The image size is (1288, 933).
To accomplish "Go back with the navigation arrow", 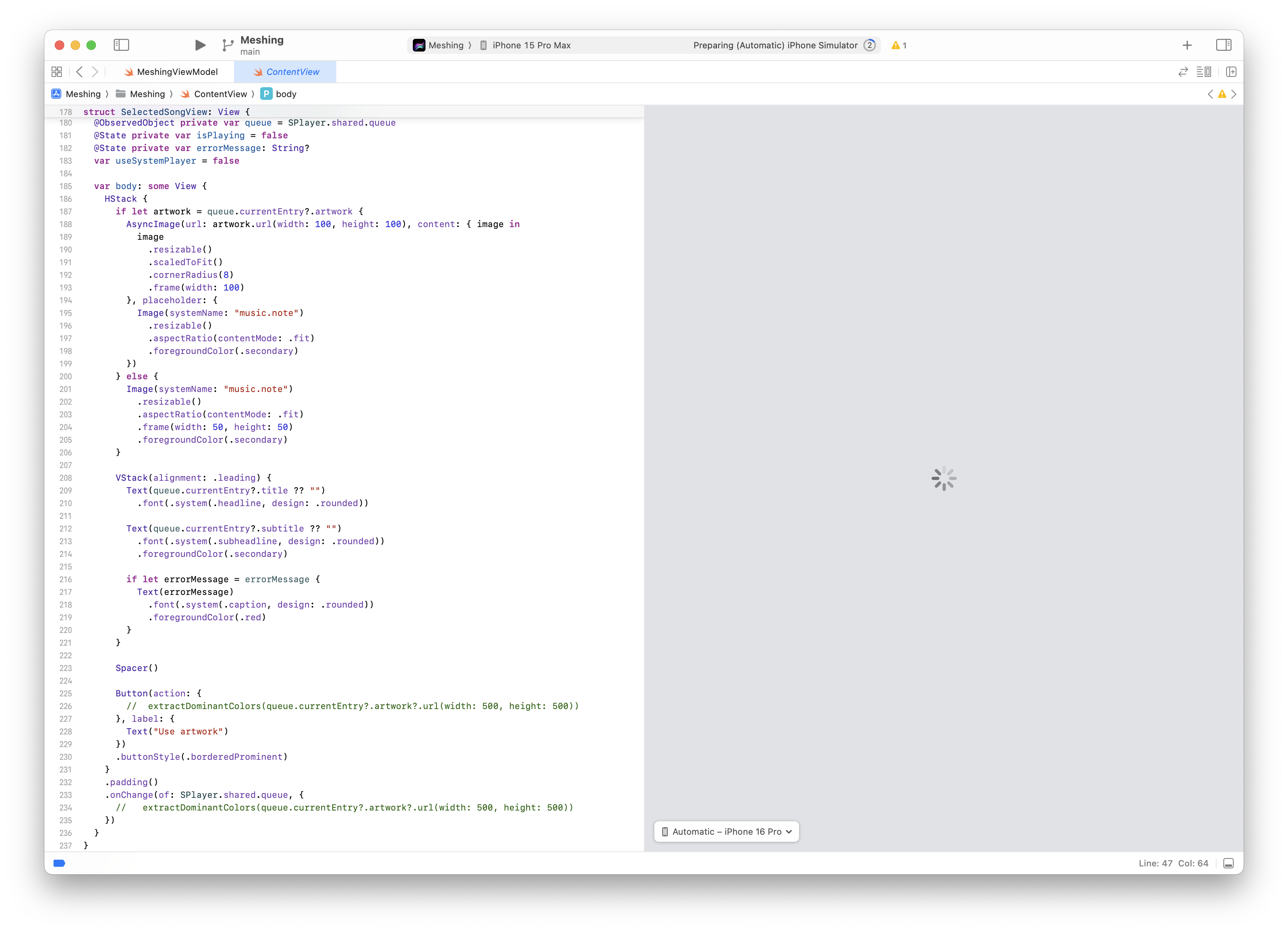I will (x=79, y=71).
